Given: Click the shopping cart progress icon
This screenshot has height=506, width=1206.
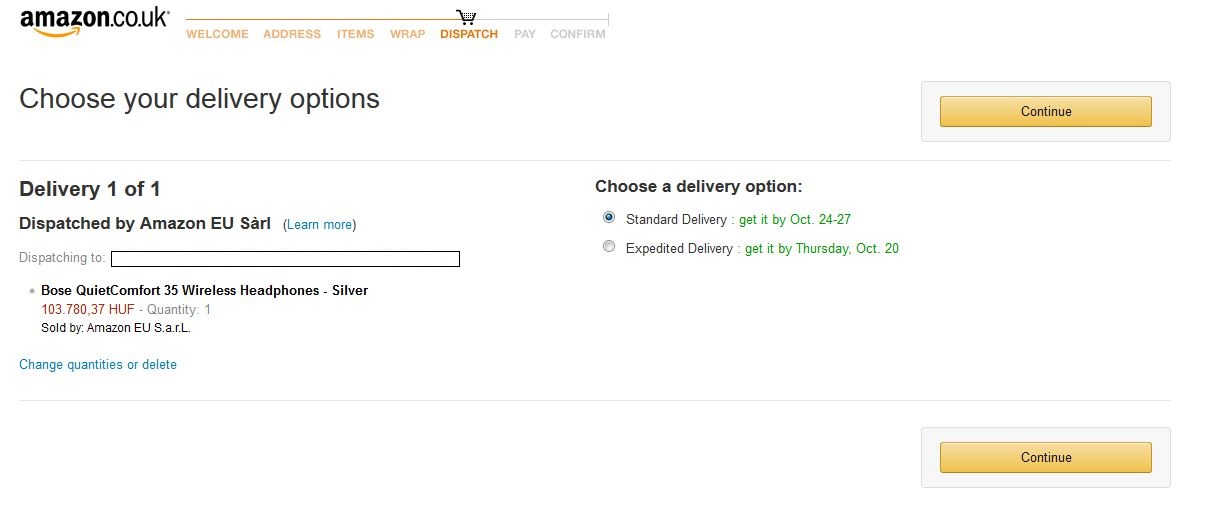Looking at the screenshot, I should point(466,17).
